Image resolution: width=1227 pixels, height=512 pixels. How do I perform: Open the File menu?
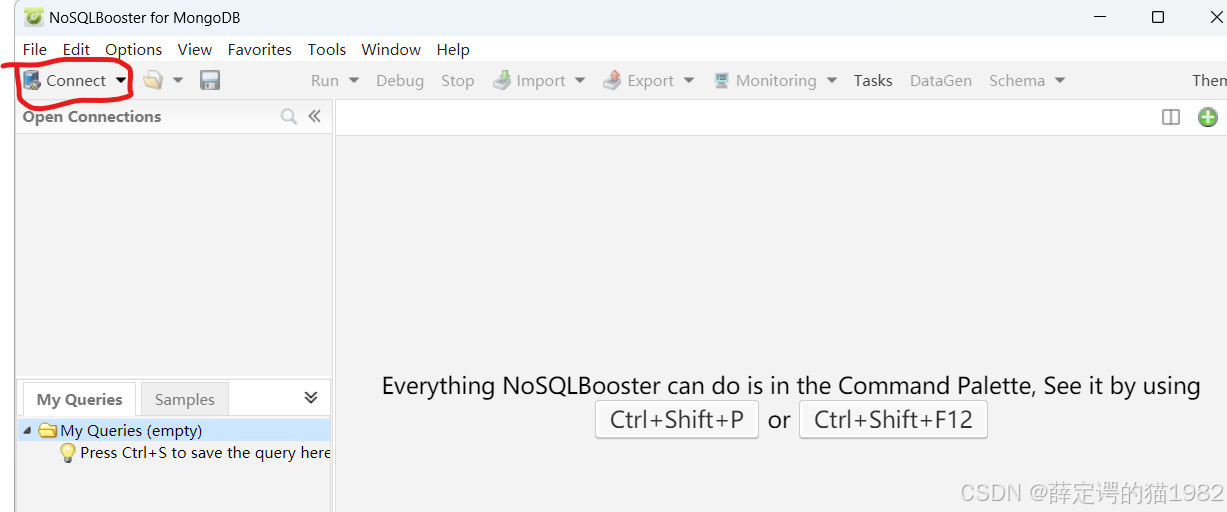[x=35, y=49]
